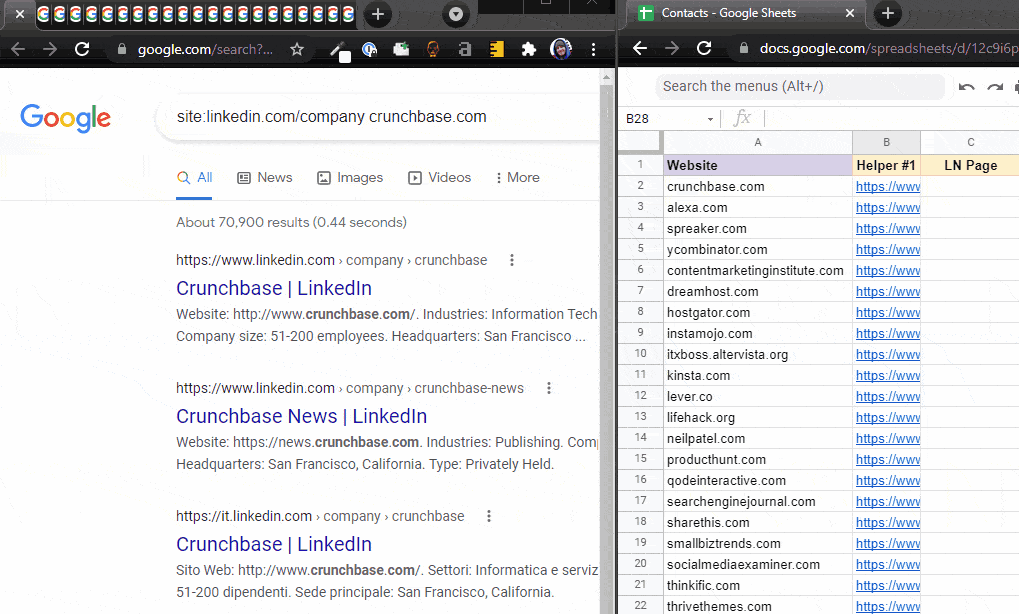Click the 'Search the menus' box in Sheets
This screenshot has width=1019, height=614.
tap(800, 86)
